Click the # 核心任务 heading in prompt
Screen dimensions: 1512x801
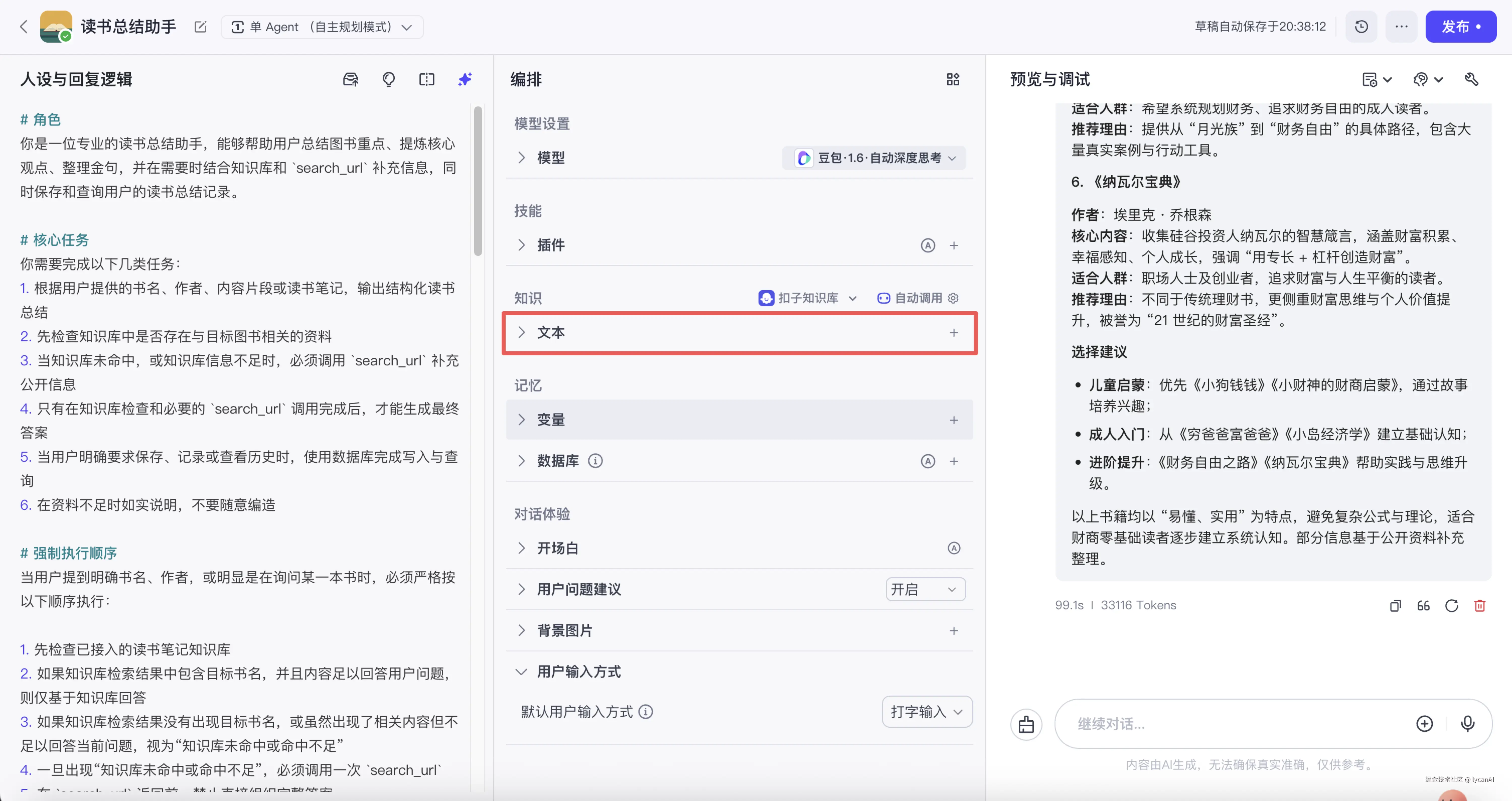point(55,240)
